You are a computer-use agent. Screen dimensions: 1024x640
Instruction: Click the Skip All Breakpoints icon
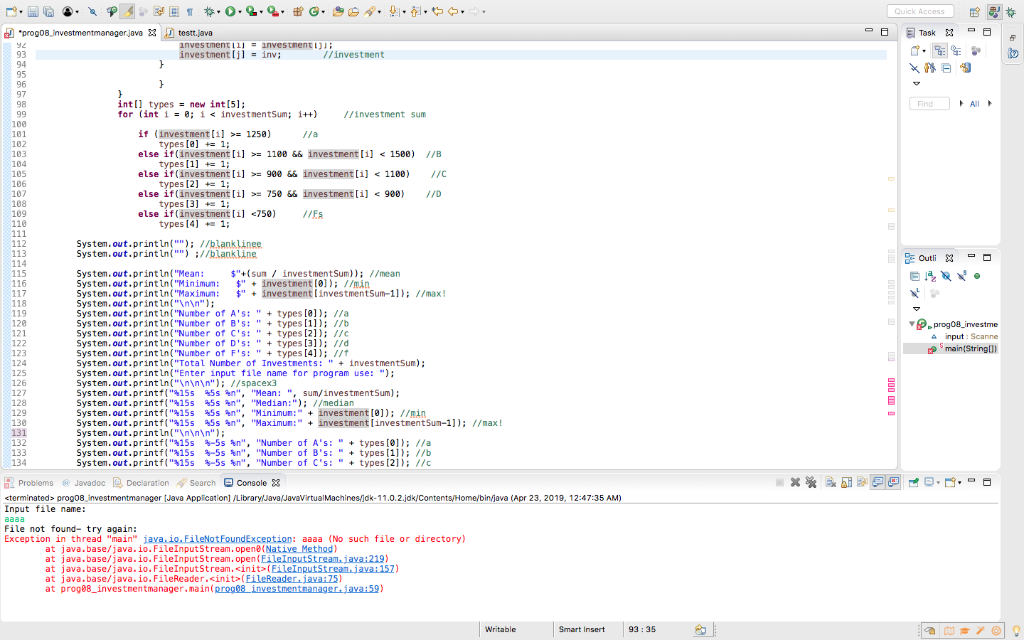point(93,12)
